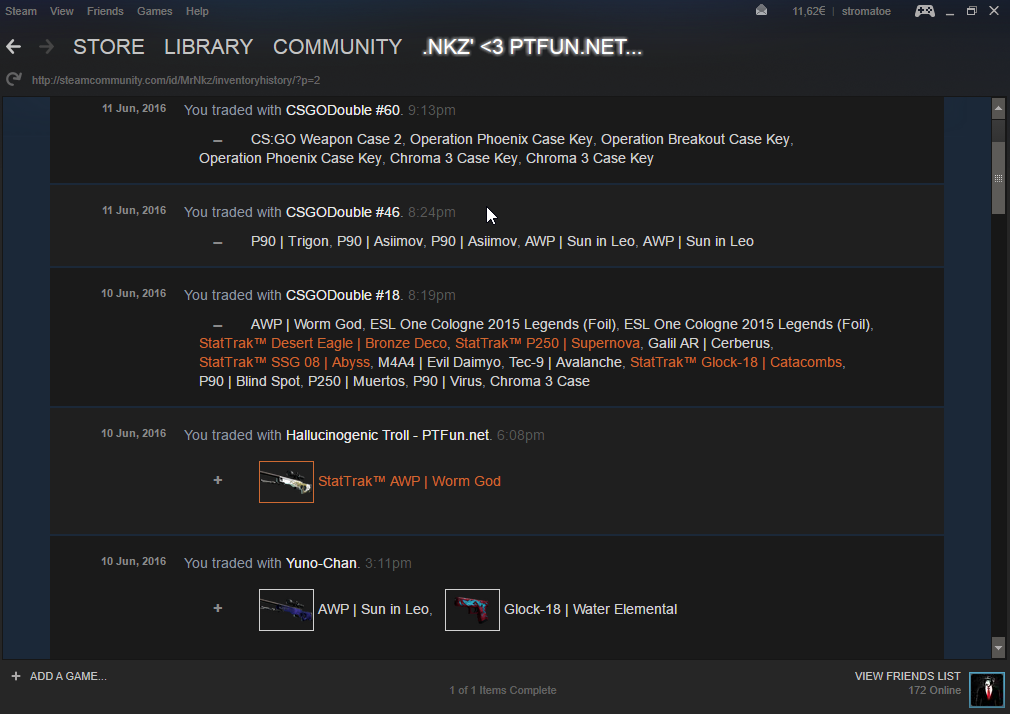Open Yuno-Chan's profile link
Screen dimensions: 1010x714
(x=321, y=563)
